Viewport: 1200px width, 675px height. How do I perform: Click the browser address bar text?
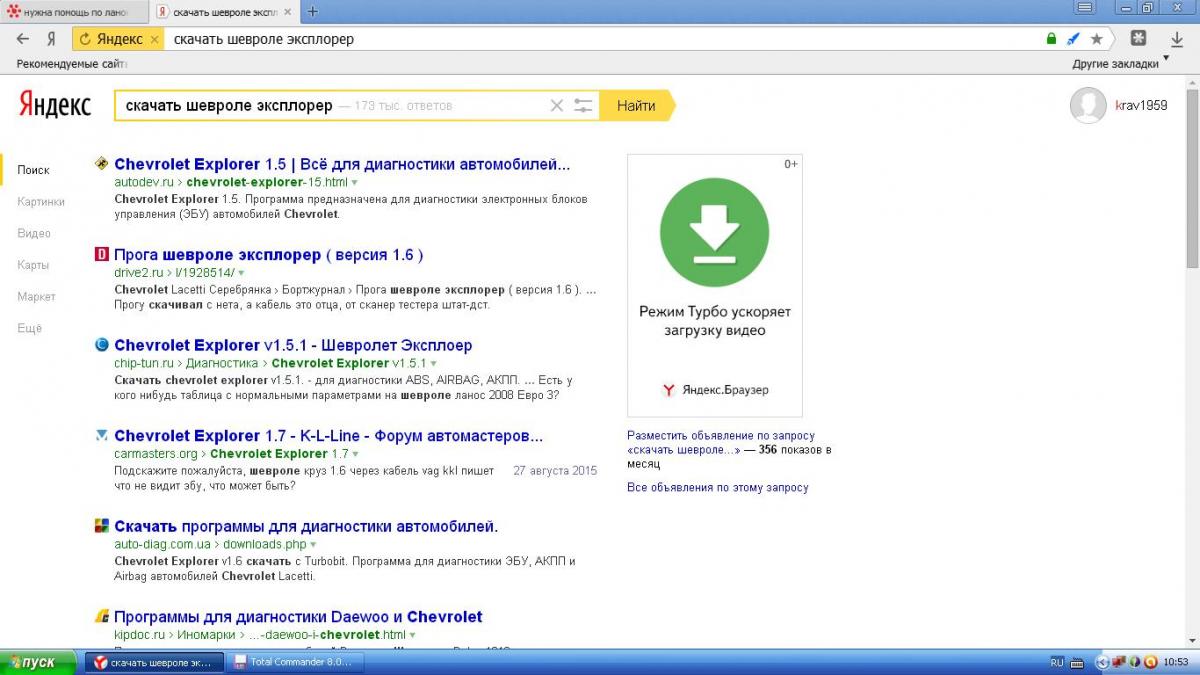[x=264, y=39]
